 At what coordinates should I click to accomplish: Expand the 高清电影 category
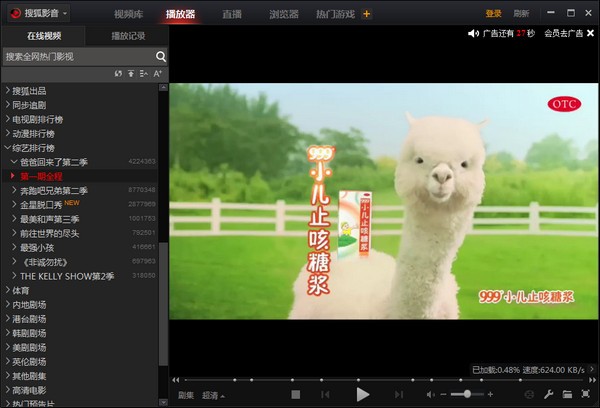(x=8, y=390)
